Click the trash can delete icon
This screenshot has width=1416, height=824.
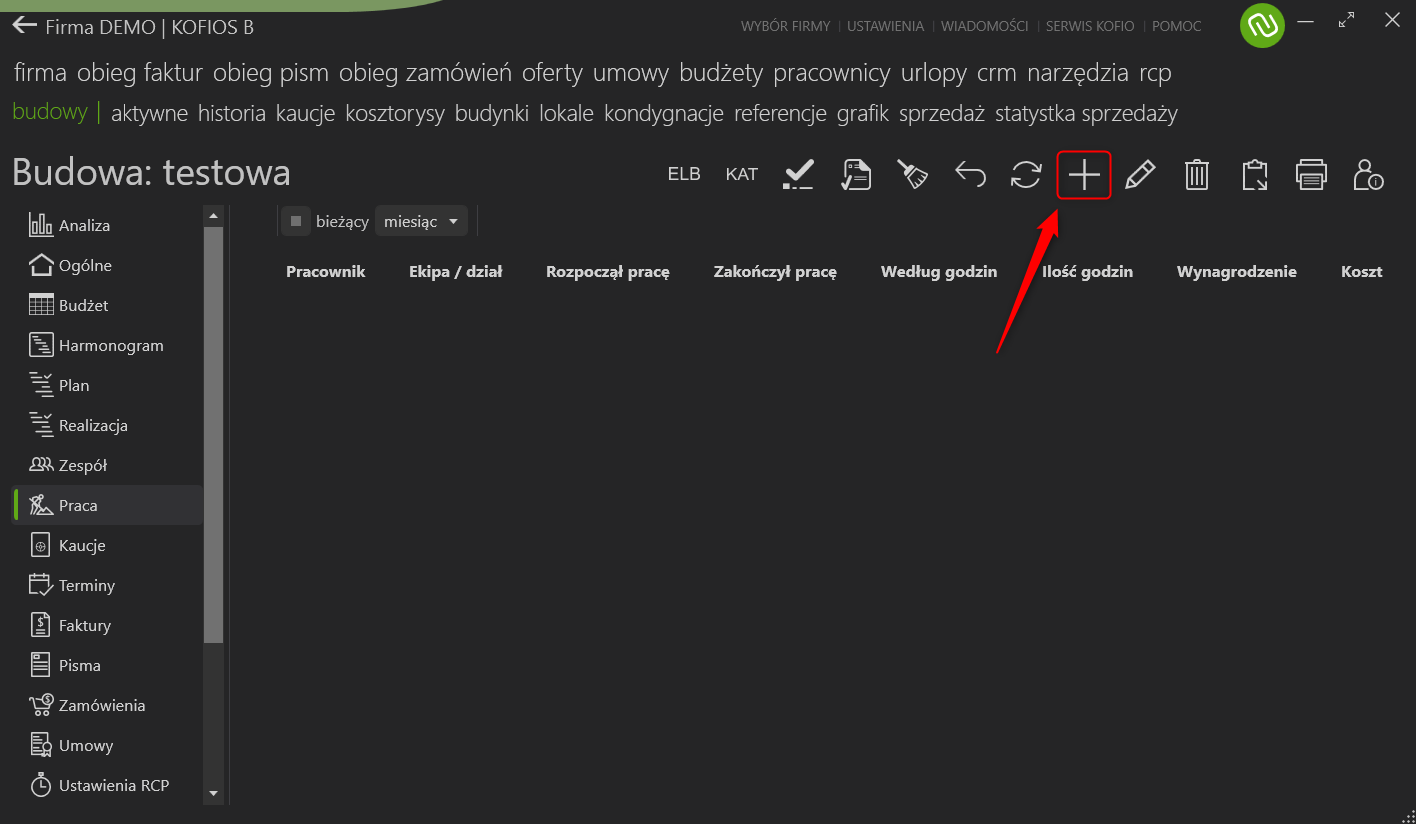pos(1197,175)
